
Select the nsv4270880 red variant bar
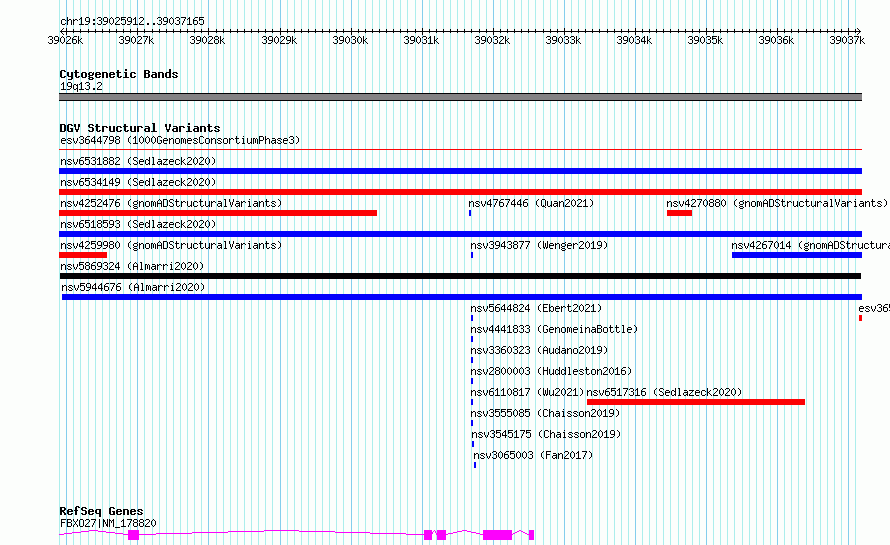click(679, 213)
